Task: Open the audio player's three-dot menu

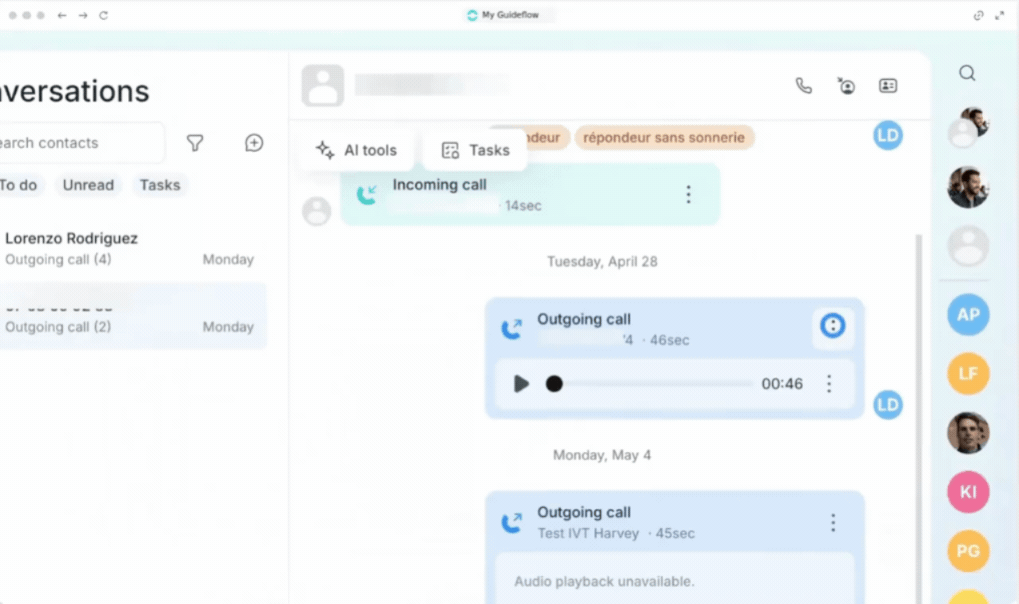Action: [829, 384]
